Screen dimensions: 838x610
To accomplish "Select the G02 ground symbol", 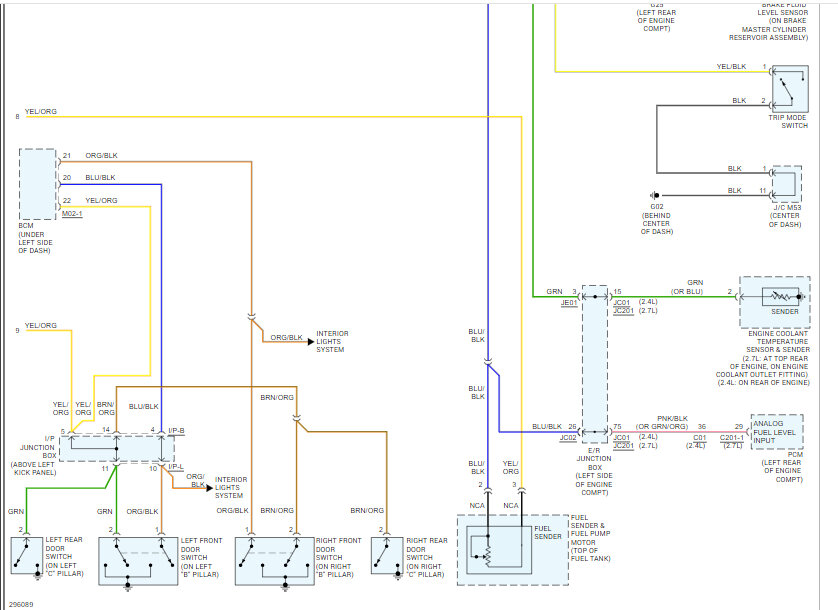I will pyautogui.click(x=655, y=195).
